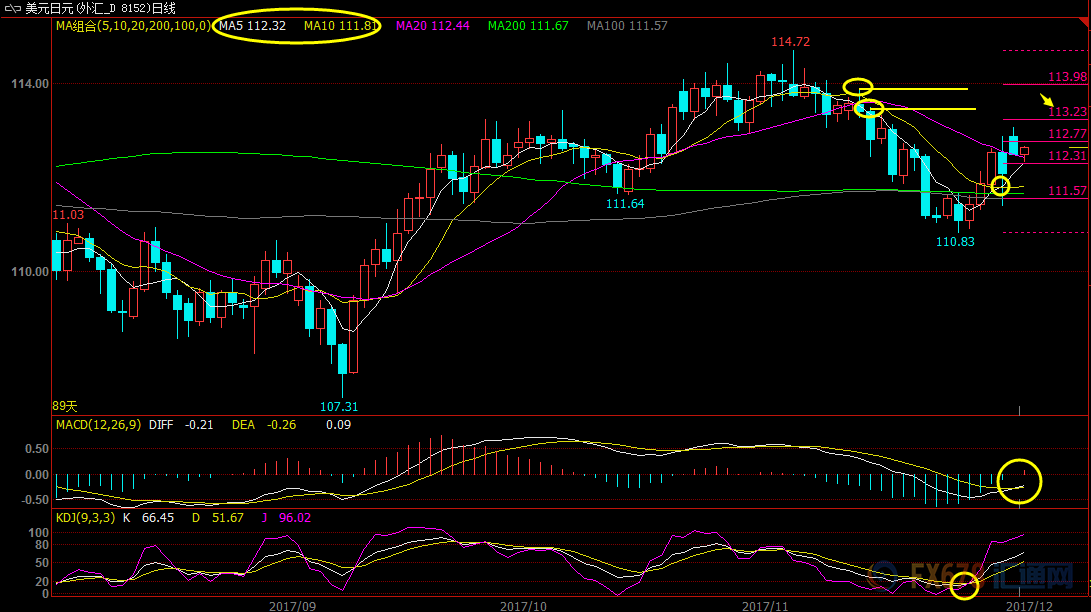1091x612 pixels.
Task: Click the green MA200 111.67 legend
Action: pos(528,26)
